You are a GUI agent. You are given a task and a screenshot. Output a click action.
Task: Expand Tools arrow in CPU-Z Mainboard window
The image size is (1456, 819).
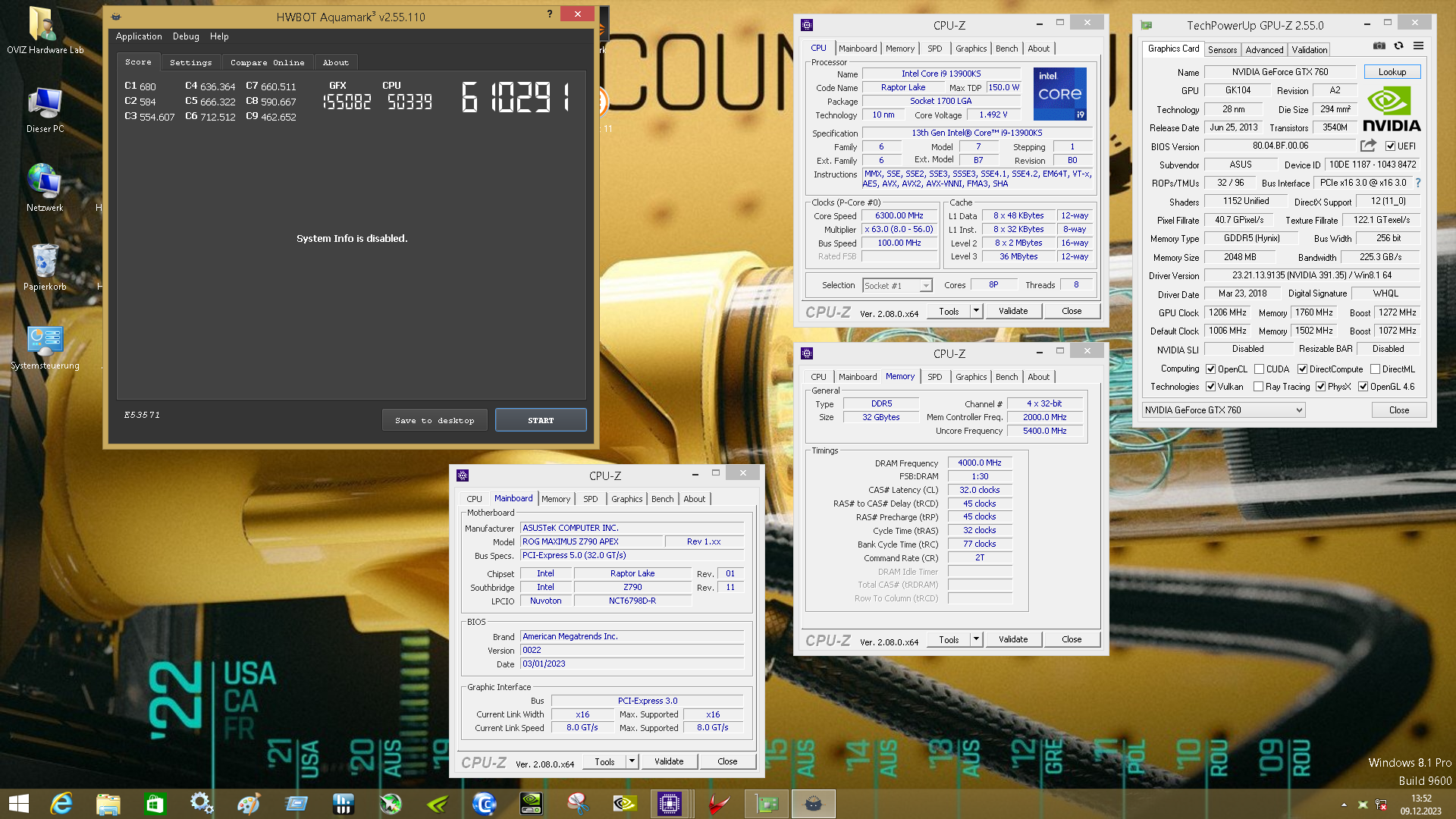coord(632,761)
